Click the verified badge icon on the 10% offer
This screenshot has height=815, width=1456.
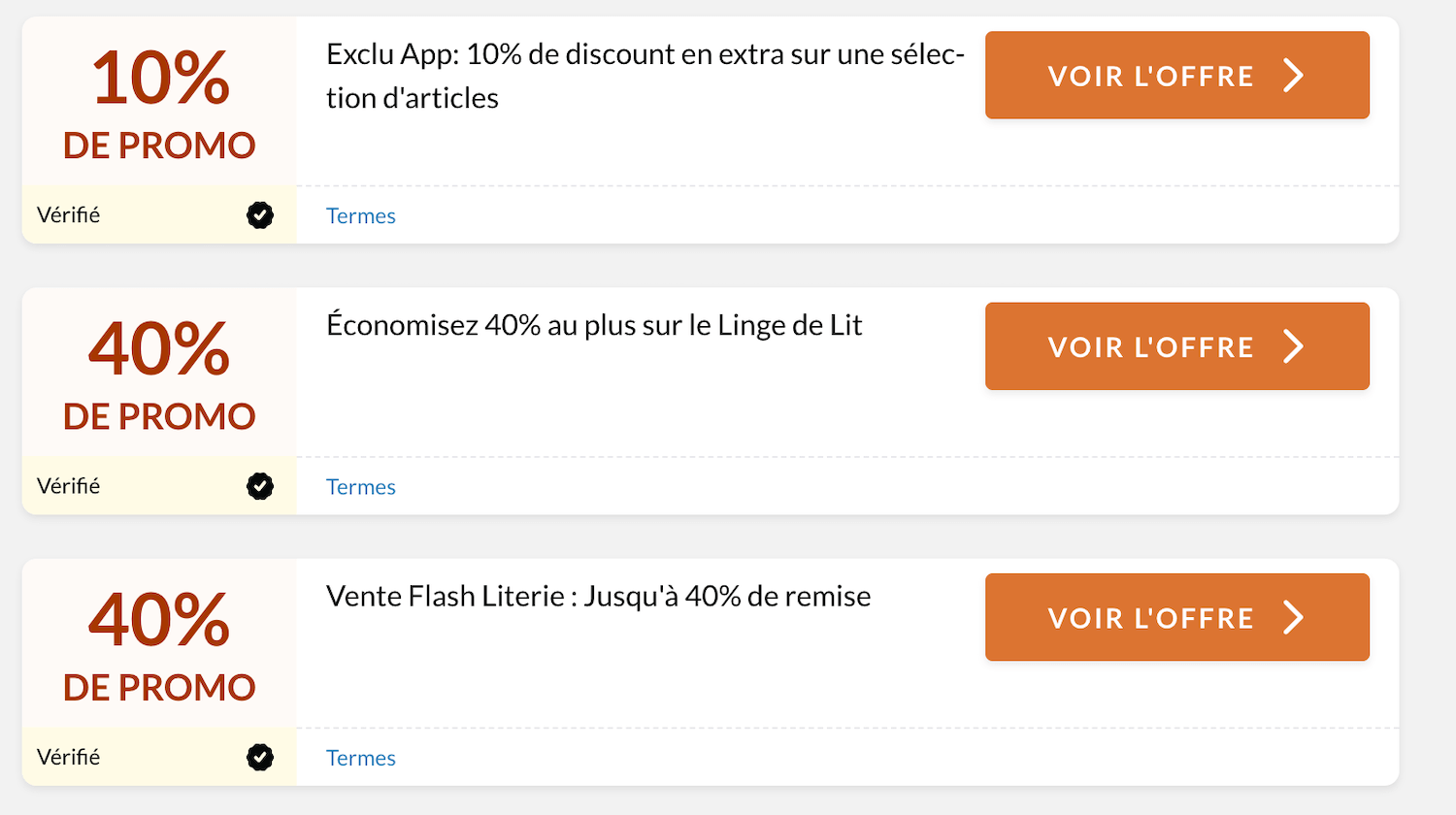(259, 215)
